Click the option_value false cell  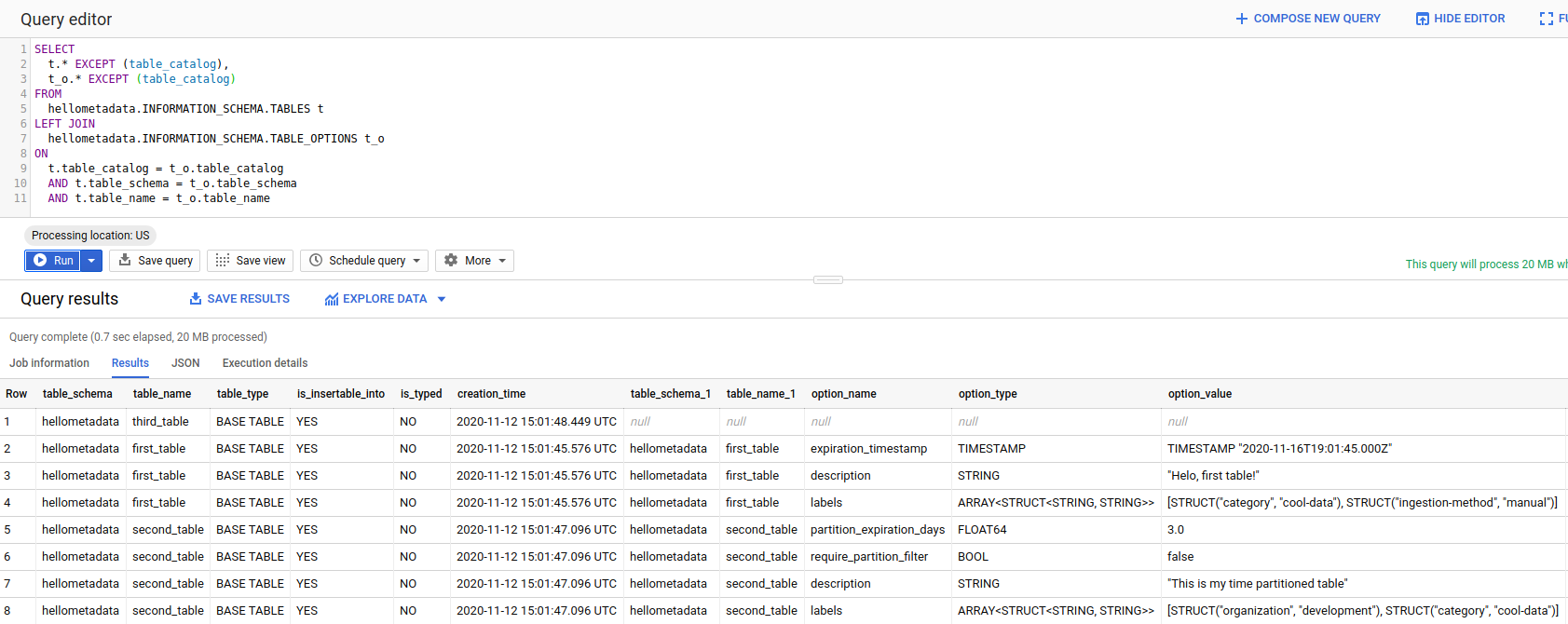coord(1180,557)
